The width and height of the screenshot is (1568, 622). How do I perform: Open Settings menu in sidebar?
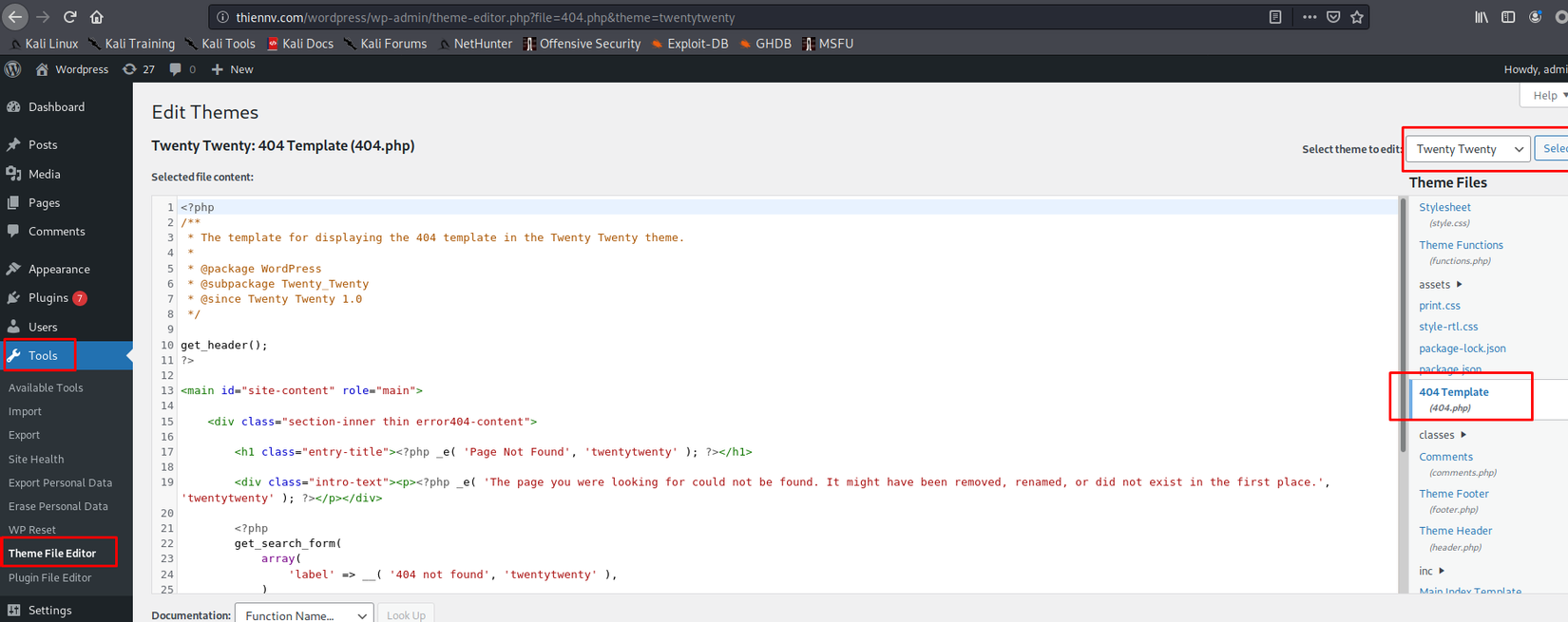pyautogui.click(x=67, y=610)
